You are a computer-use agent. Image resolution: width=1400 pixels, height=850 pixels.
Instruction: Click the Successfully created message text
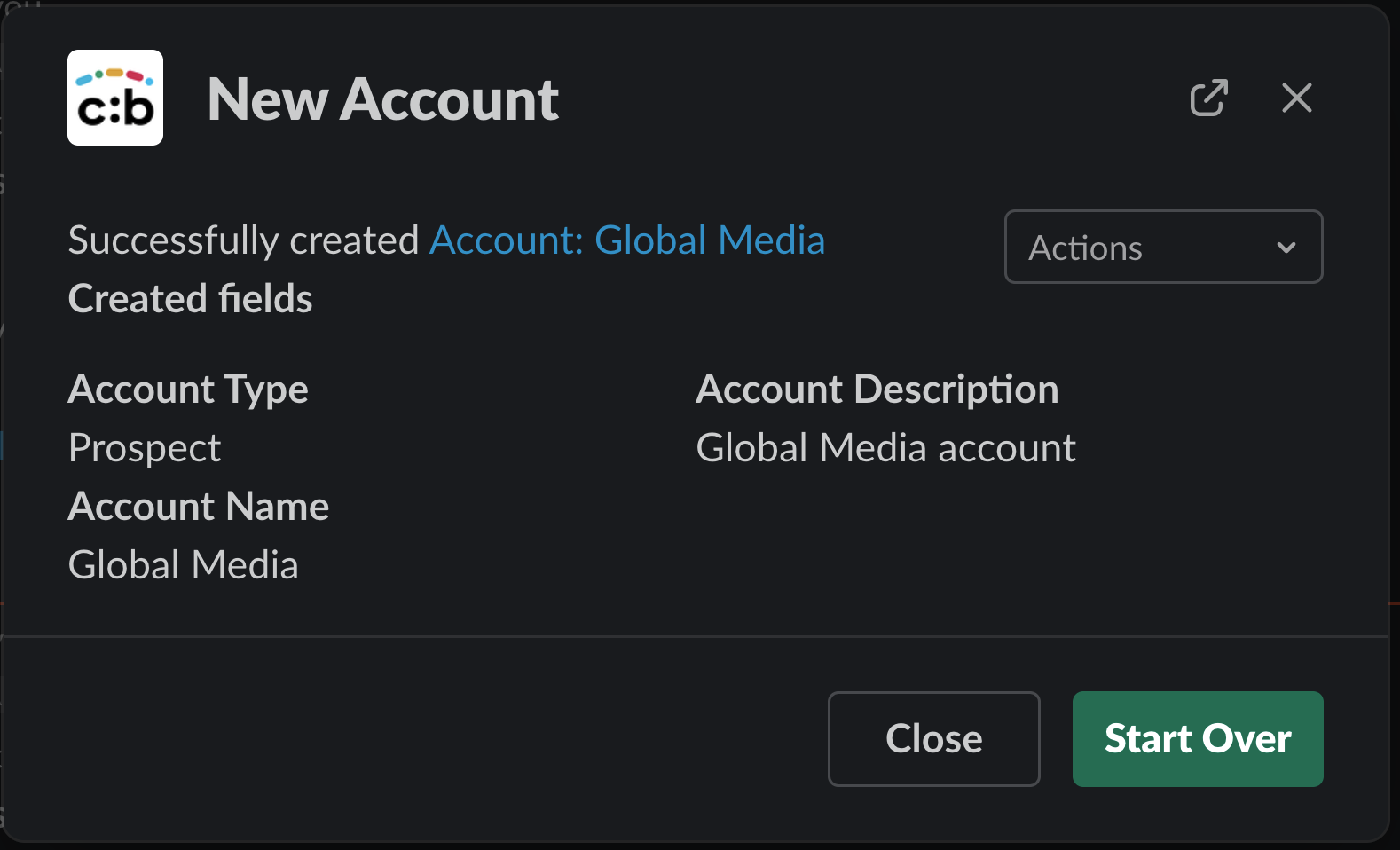coord(244,240)
